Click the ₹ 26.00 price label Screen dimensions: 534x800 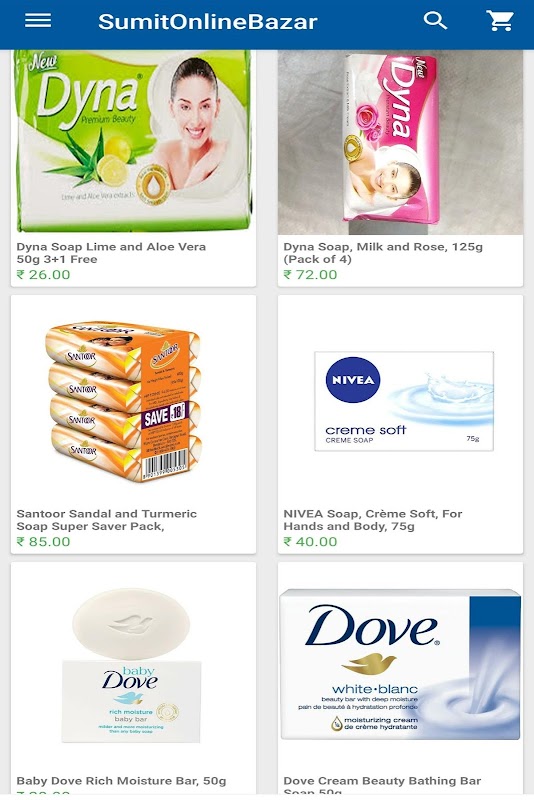pyautogui.click(x=43, y=274)
